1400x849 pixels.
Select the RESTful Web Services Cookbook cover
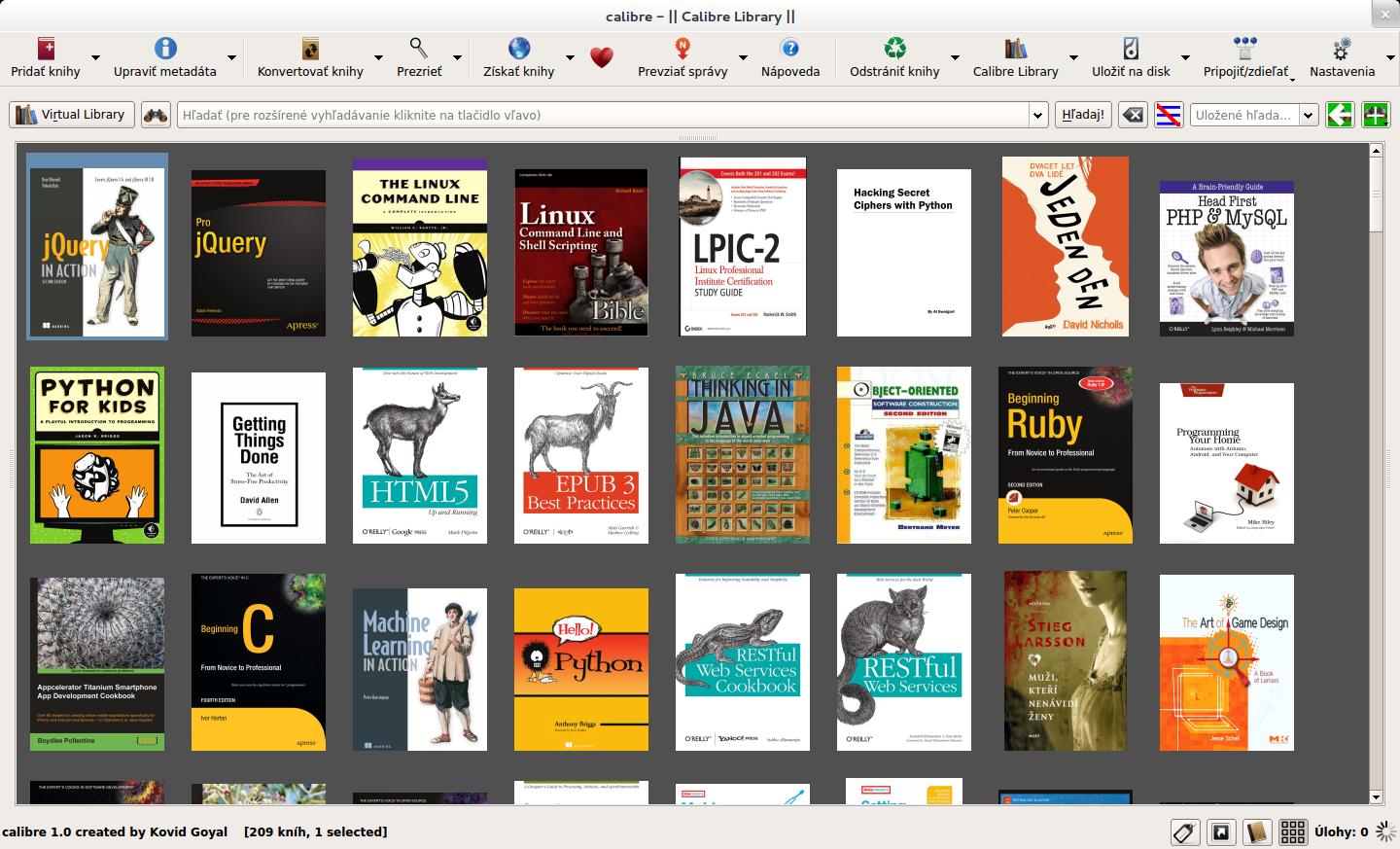(743, 662)
